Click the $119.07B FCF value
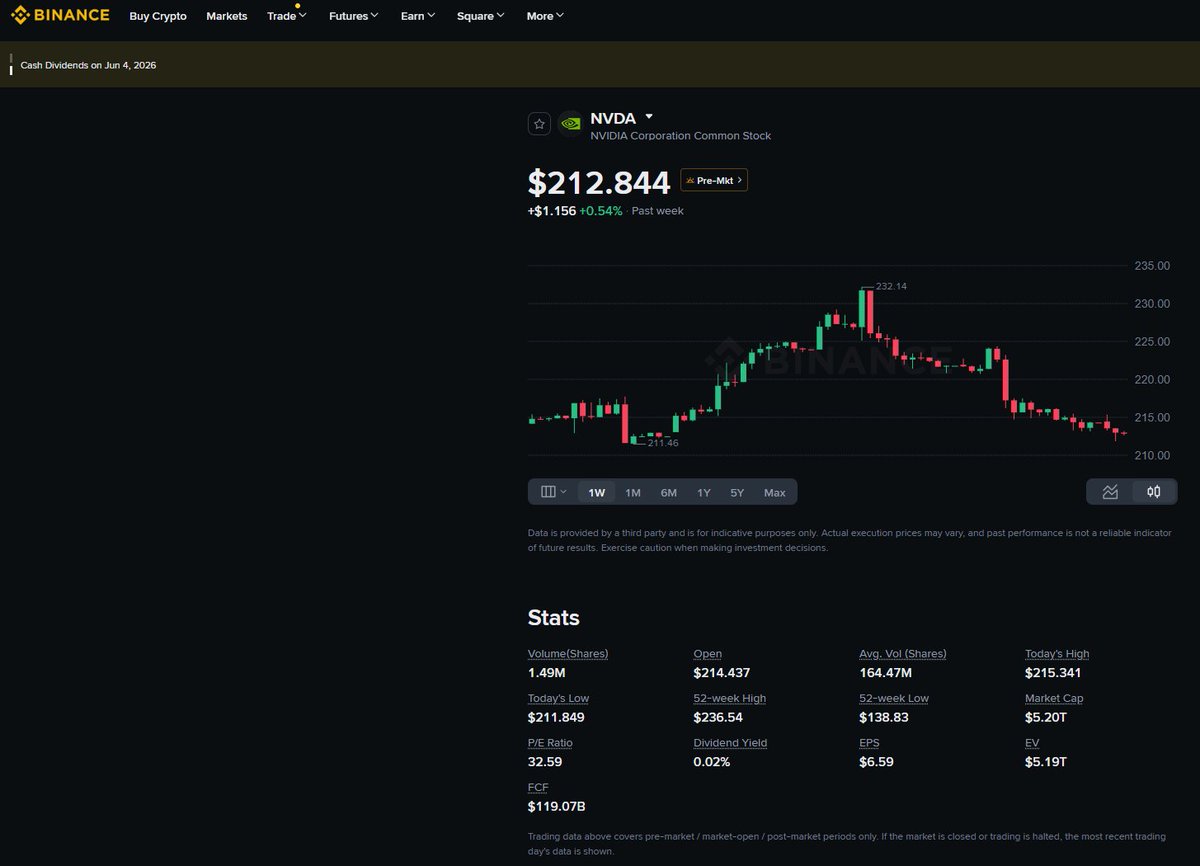1200x866 pixels. coord(557,806)
